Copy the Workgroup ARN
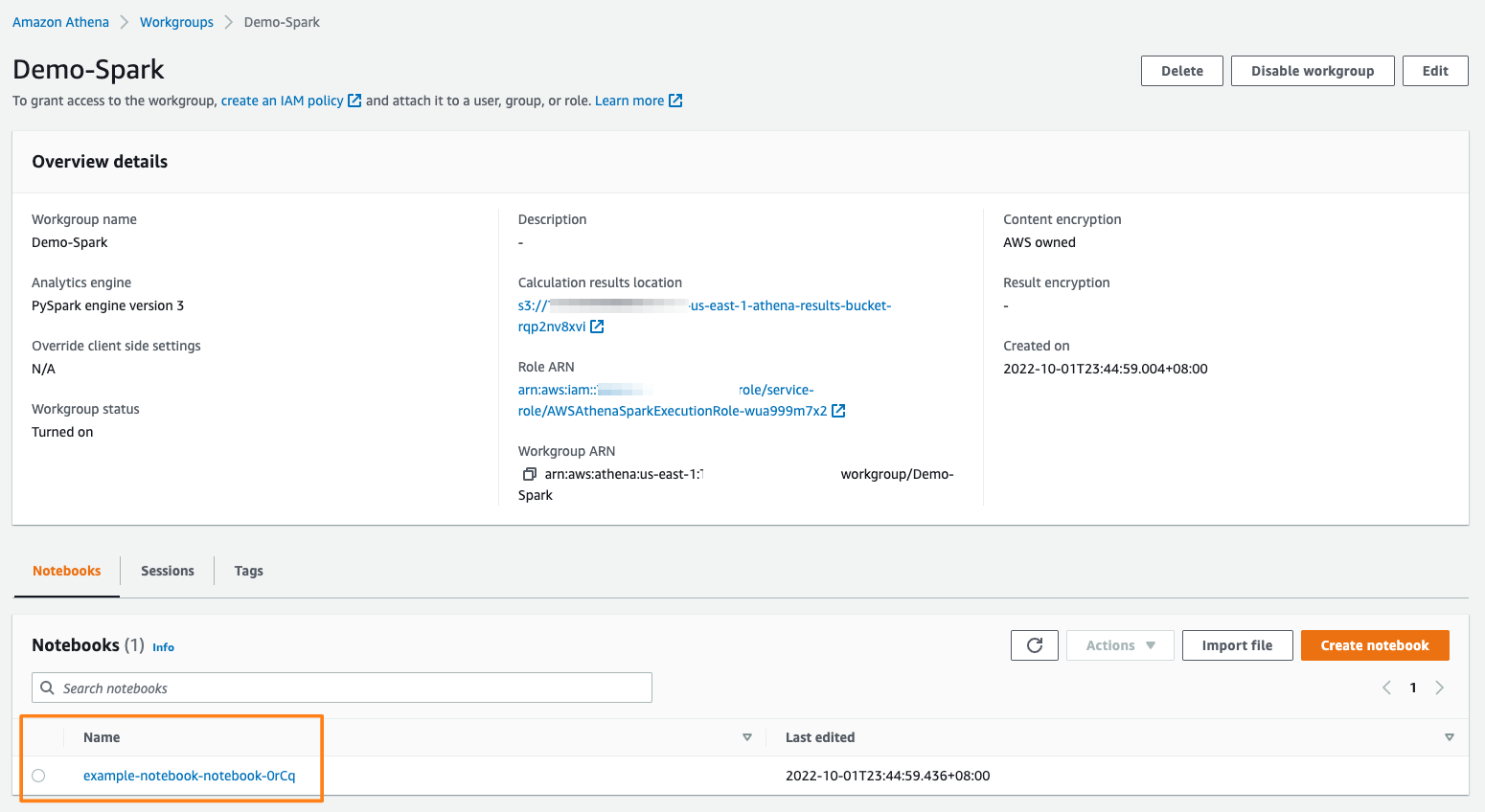Image resolution: width=1485 pixels, height=812 pixels. [x=529, y=473]
